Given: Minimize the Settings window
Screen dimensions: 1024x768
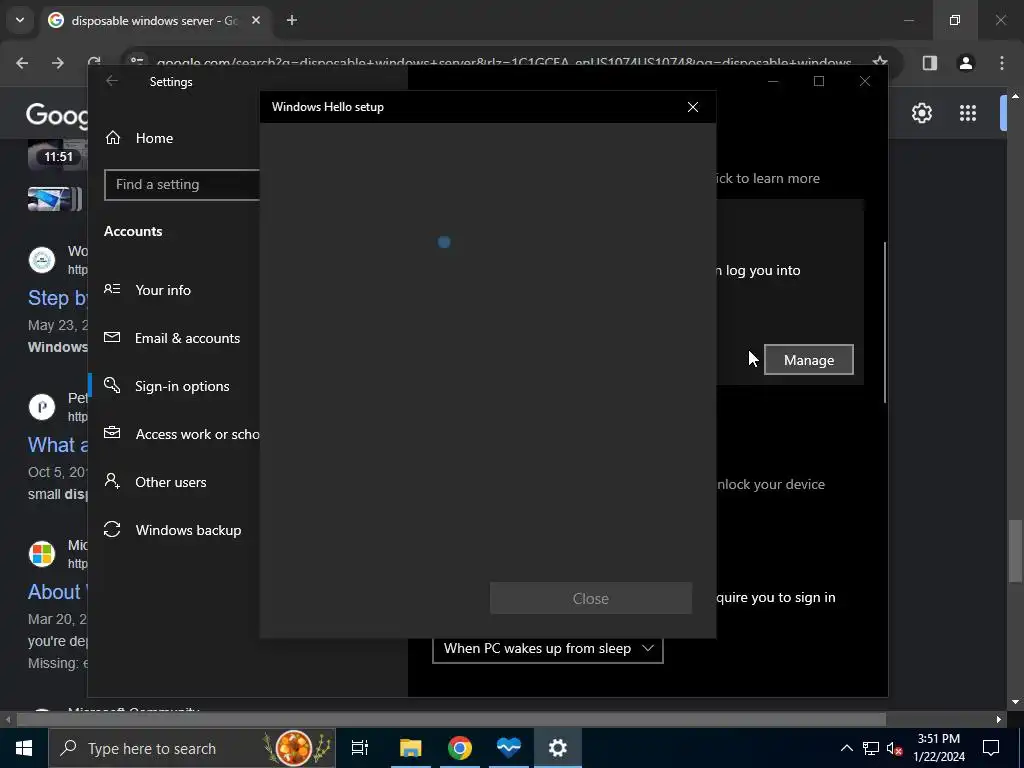Looking at the screenshot, I should (x=773, y=81).
